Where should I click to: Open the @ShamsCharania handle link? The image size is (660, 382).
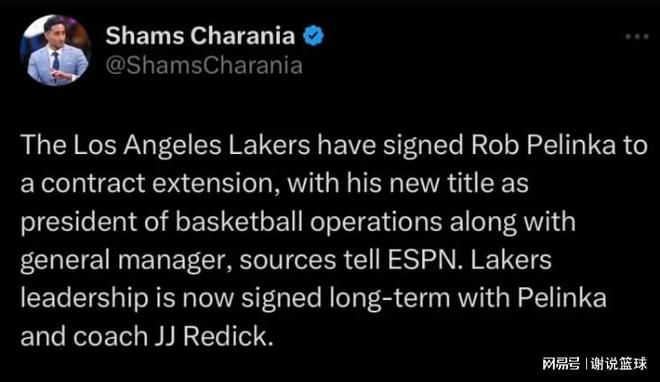tap(204, 65)
